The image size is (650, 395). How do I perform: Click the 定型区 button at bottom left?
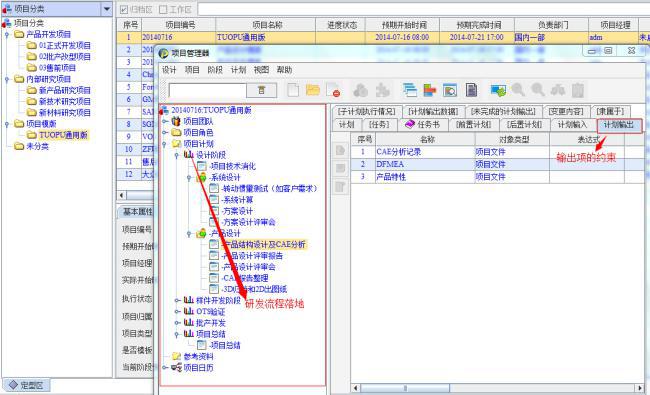[27, 385]
